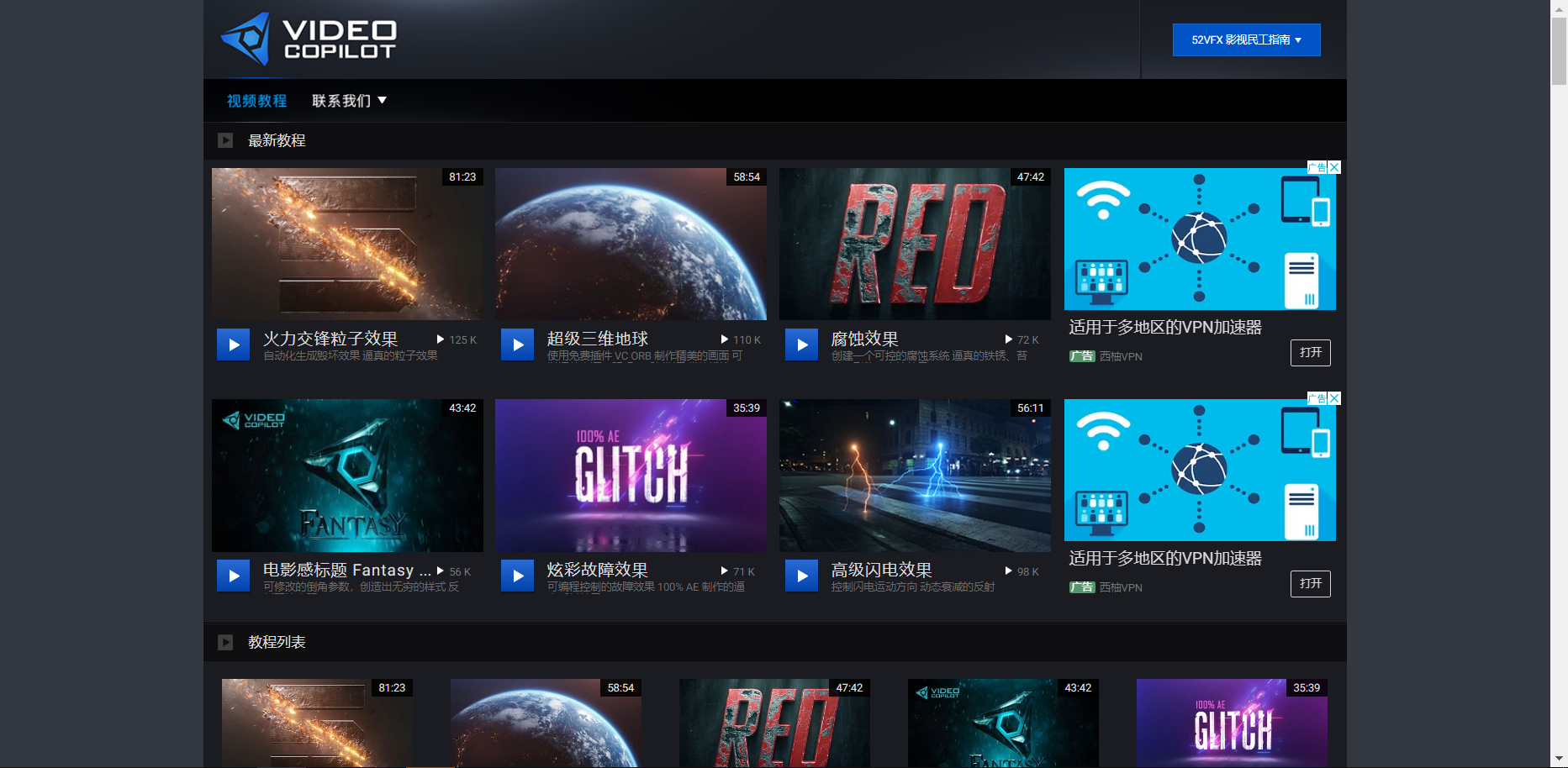The height and width of the screenshot is (768, 1568).
Task: Open the 43:42 Fantasy thumbnail in 教程列表
Action: pyautogui.click(x=1003, y=723)
